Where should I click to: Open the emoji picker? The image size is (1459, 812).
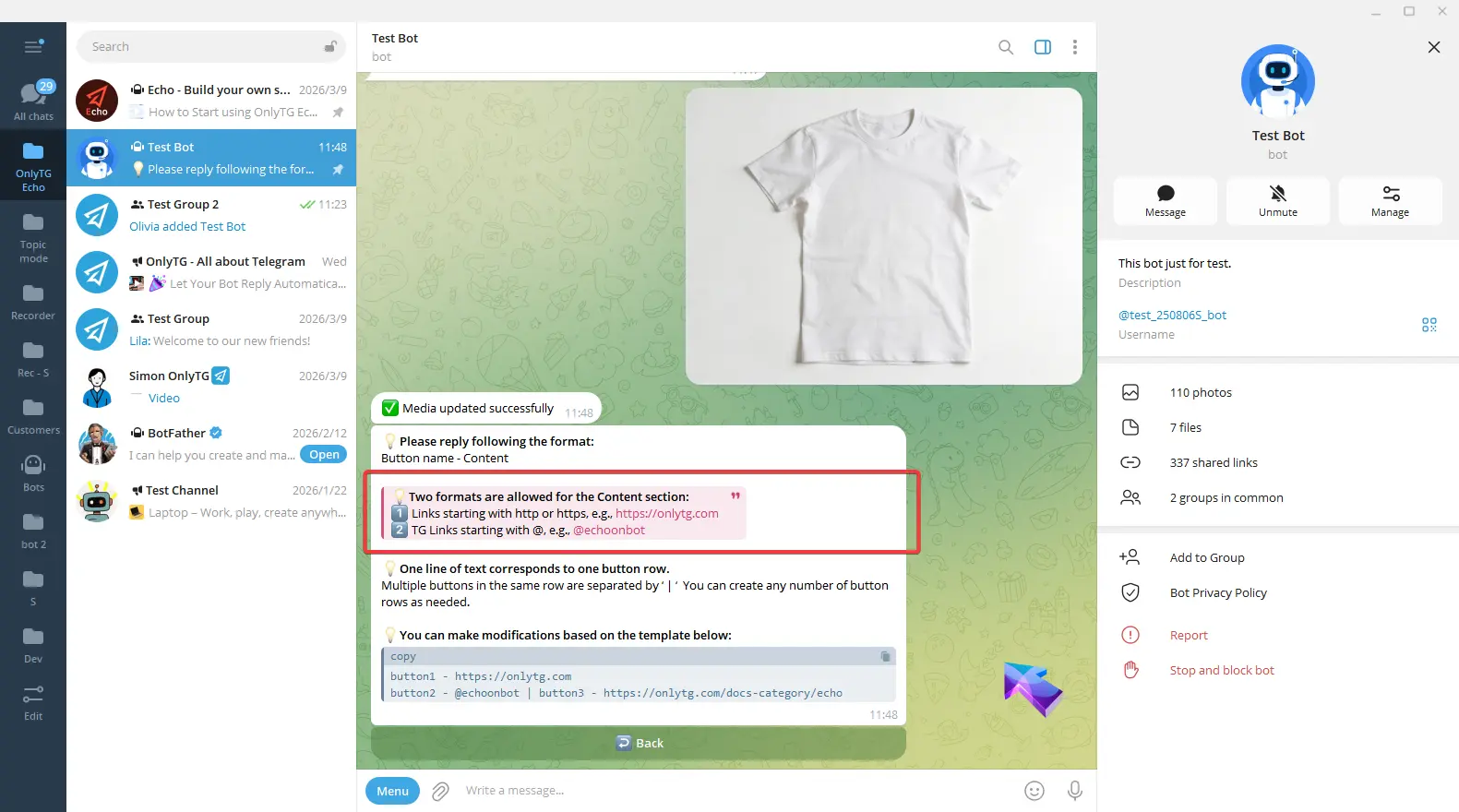pos(1034,791)
